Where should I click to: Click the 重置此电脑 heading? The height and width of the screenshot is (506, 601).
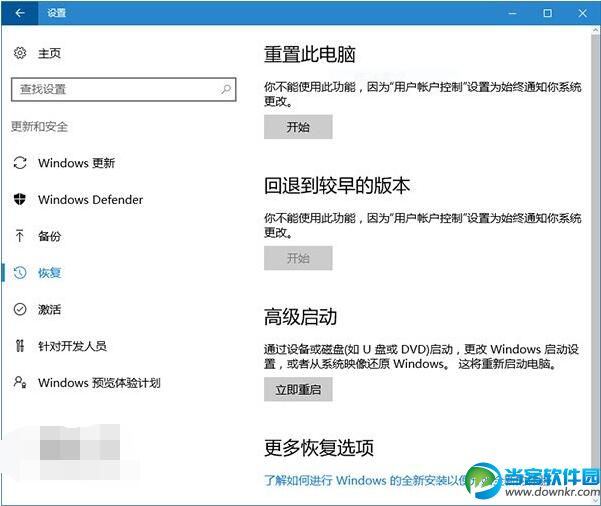[x=310, y=54]
